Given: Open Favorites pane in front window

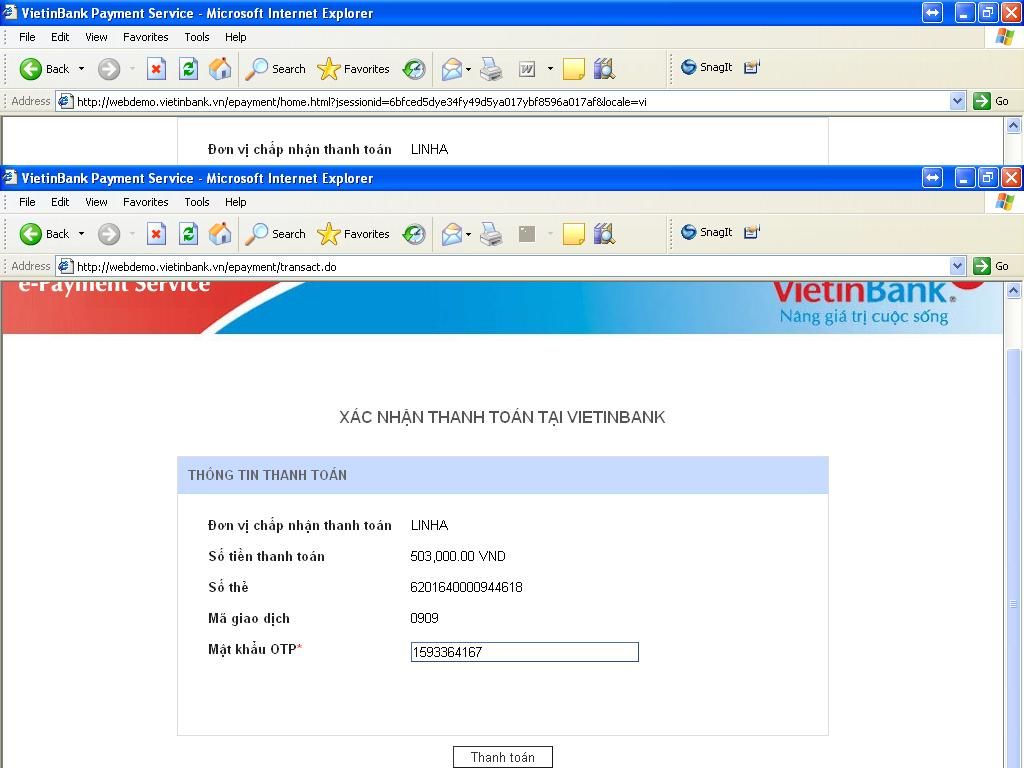Looking at the screenshot, I should tap(353, 234).
